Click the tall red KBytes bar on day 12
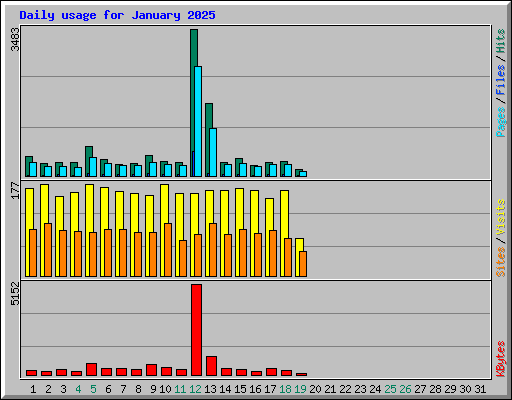Image resolution: width=512 pixels, height=400 pixels. [196, 330]
